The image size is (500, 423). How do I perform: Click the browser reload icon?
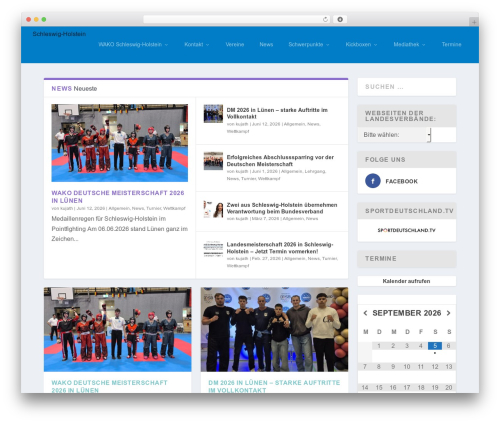(325, 20)
